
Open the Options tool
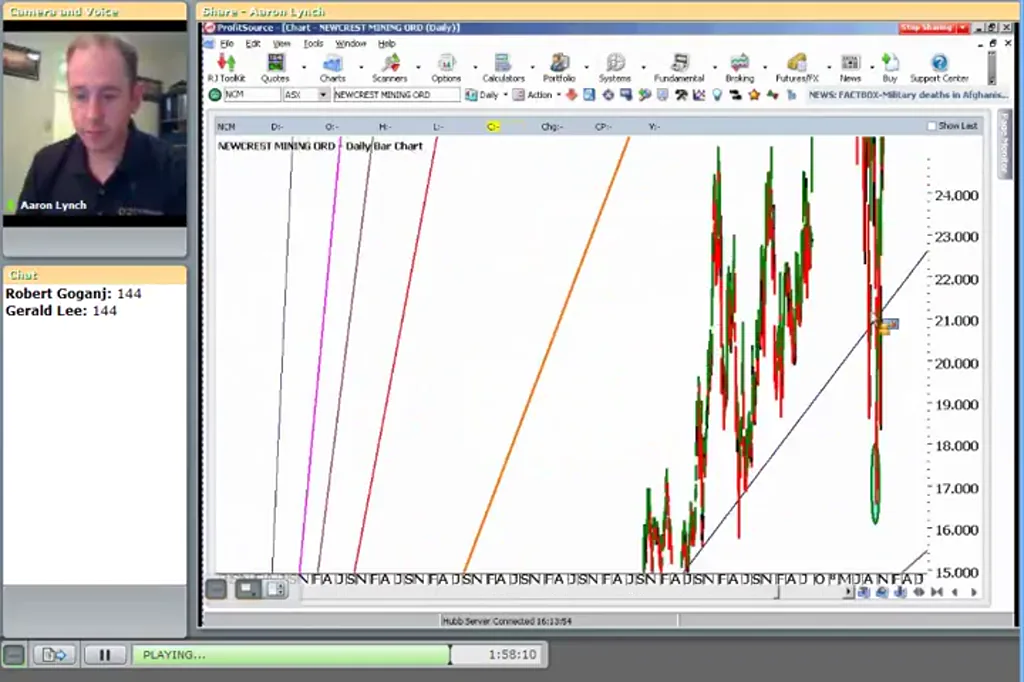(x=446, y=68)
